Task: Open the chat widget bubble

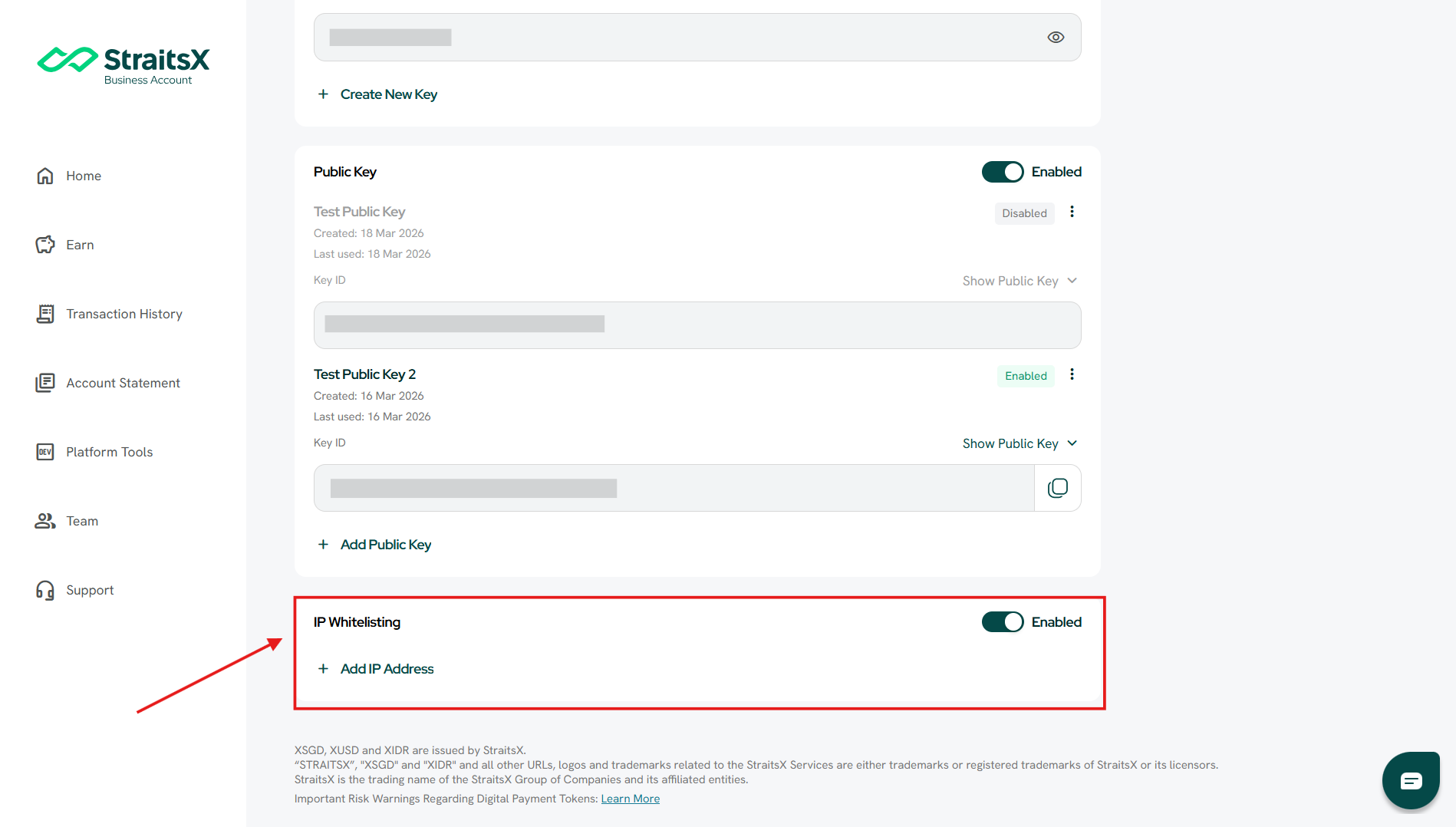Action: pyautogui.click(x=1411, y=780)
